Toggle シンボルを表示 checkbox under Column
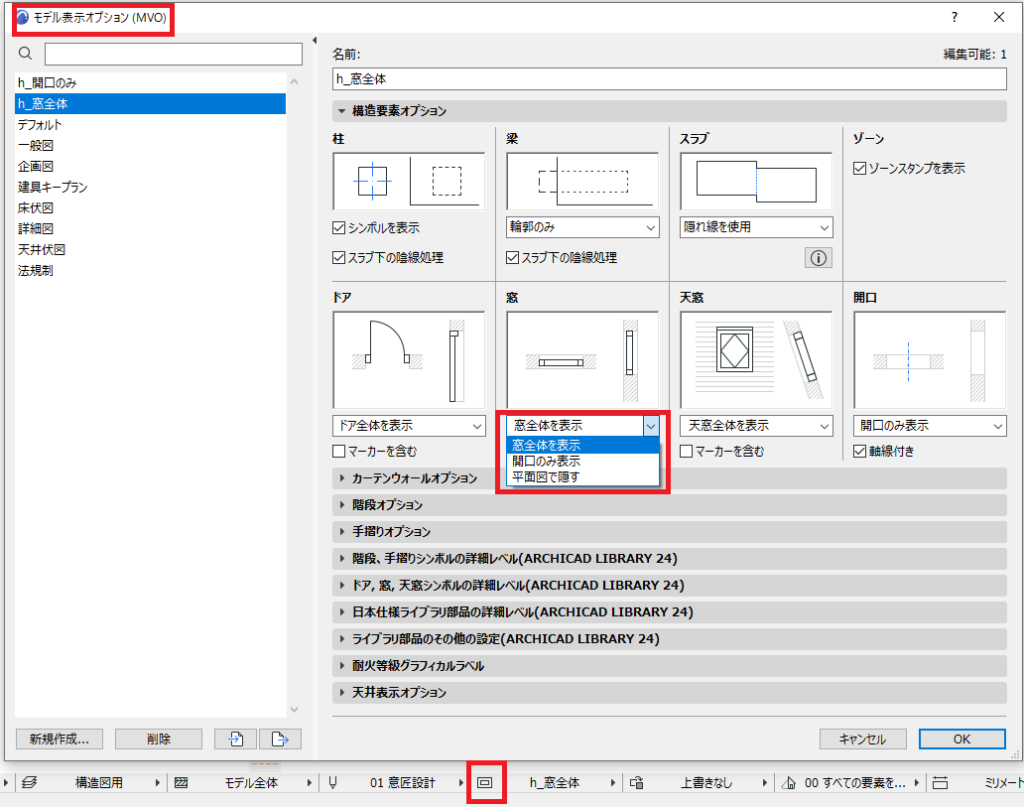 [x=338, y=228]
